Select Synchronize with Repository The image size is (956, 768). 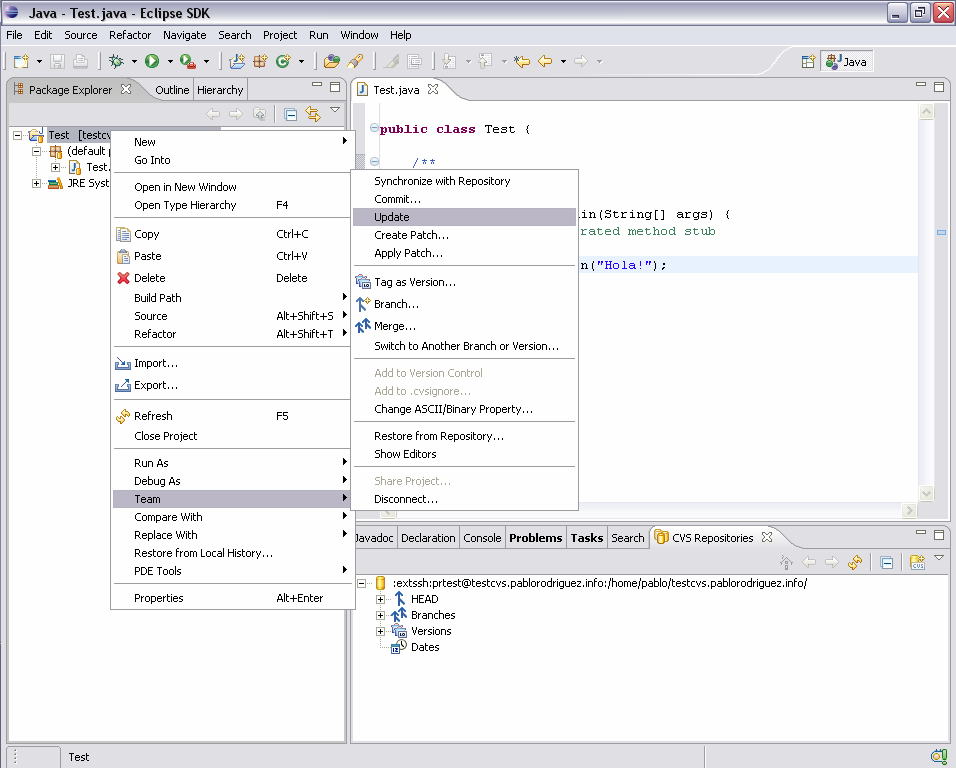pyautogui.click(x=465, y=181)
